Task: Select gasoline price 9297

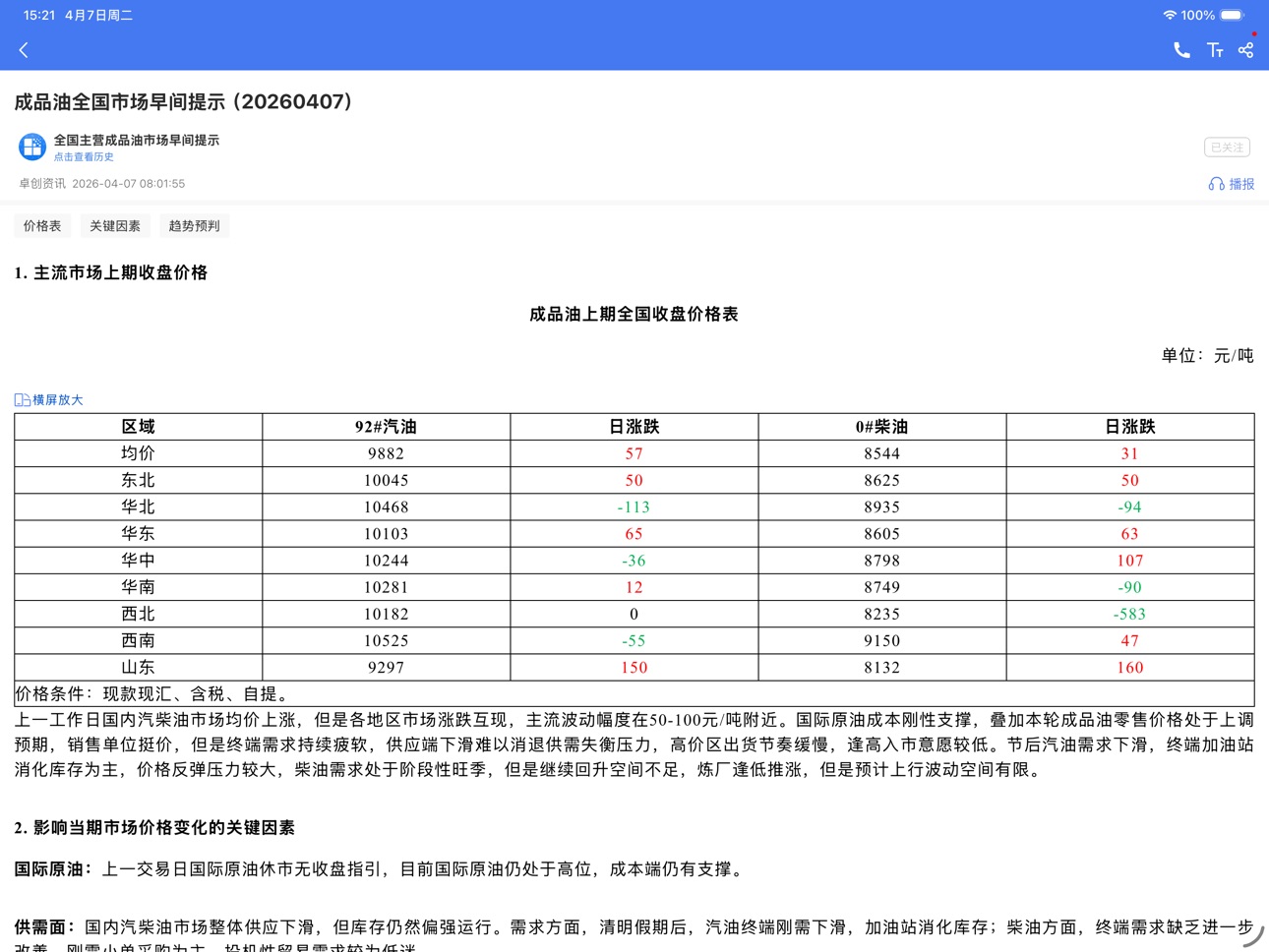Action: [x=387, y=667]
